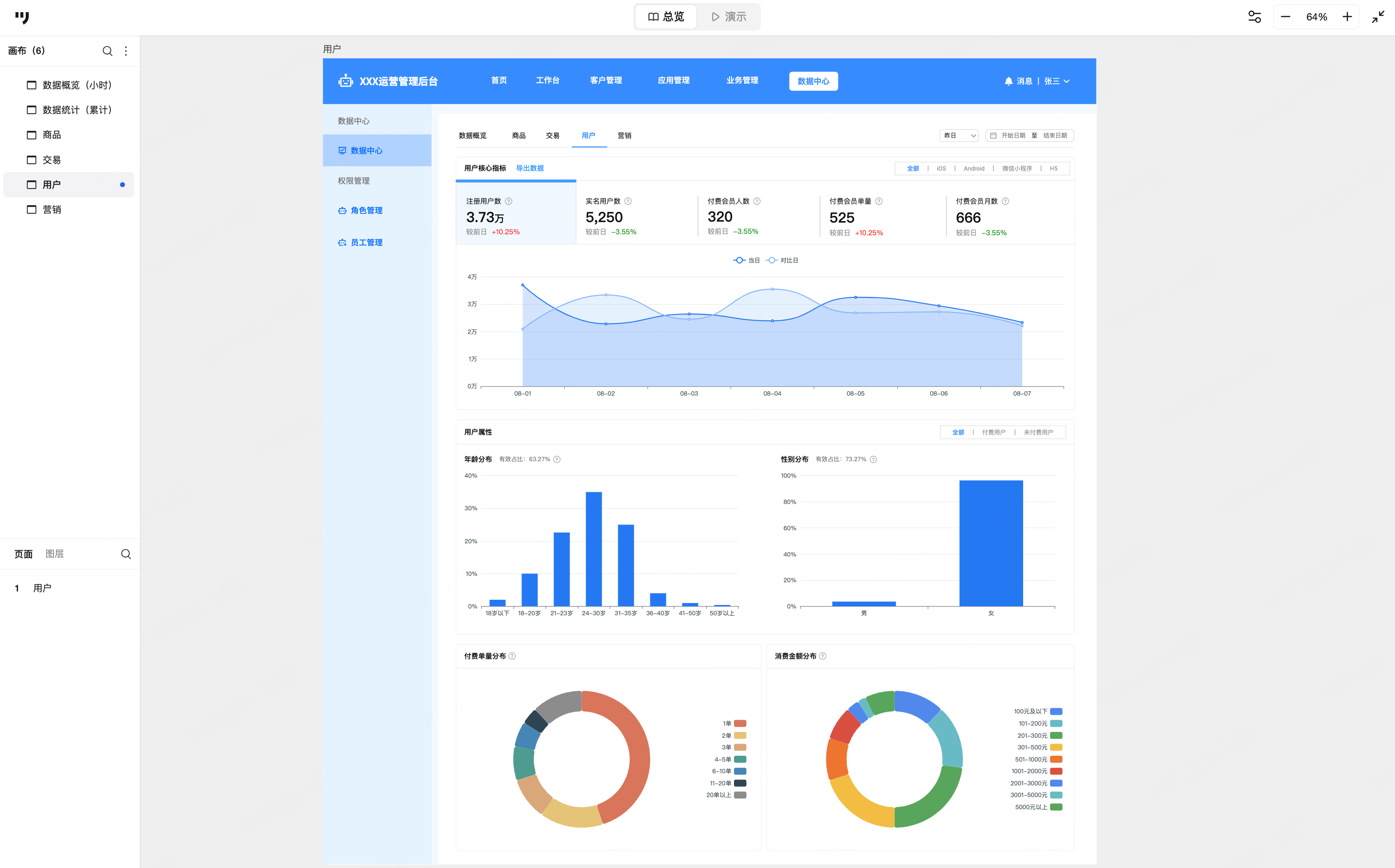Open the 开始日期 date picker field

click(x=1012, y=136)
